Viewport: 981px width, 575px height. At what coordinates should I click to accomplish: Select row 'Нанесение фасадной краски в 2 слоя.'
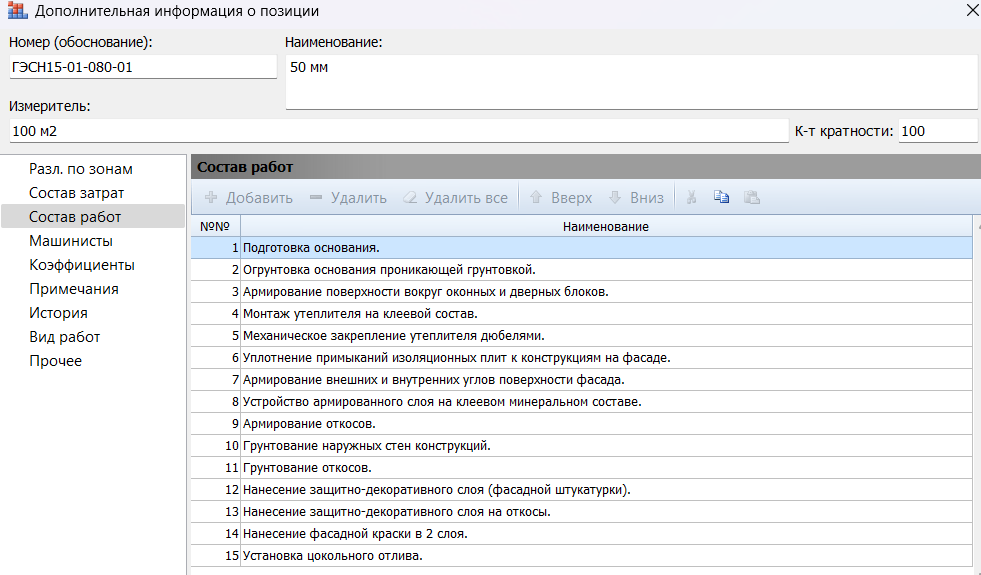coord(581,534)
